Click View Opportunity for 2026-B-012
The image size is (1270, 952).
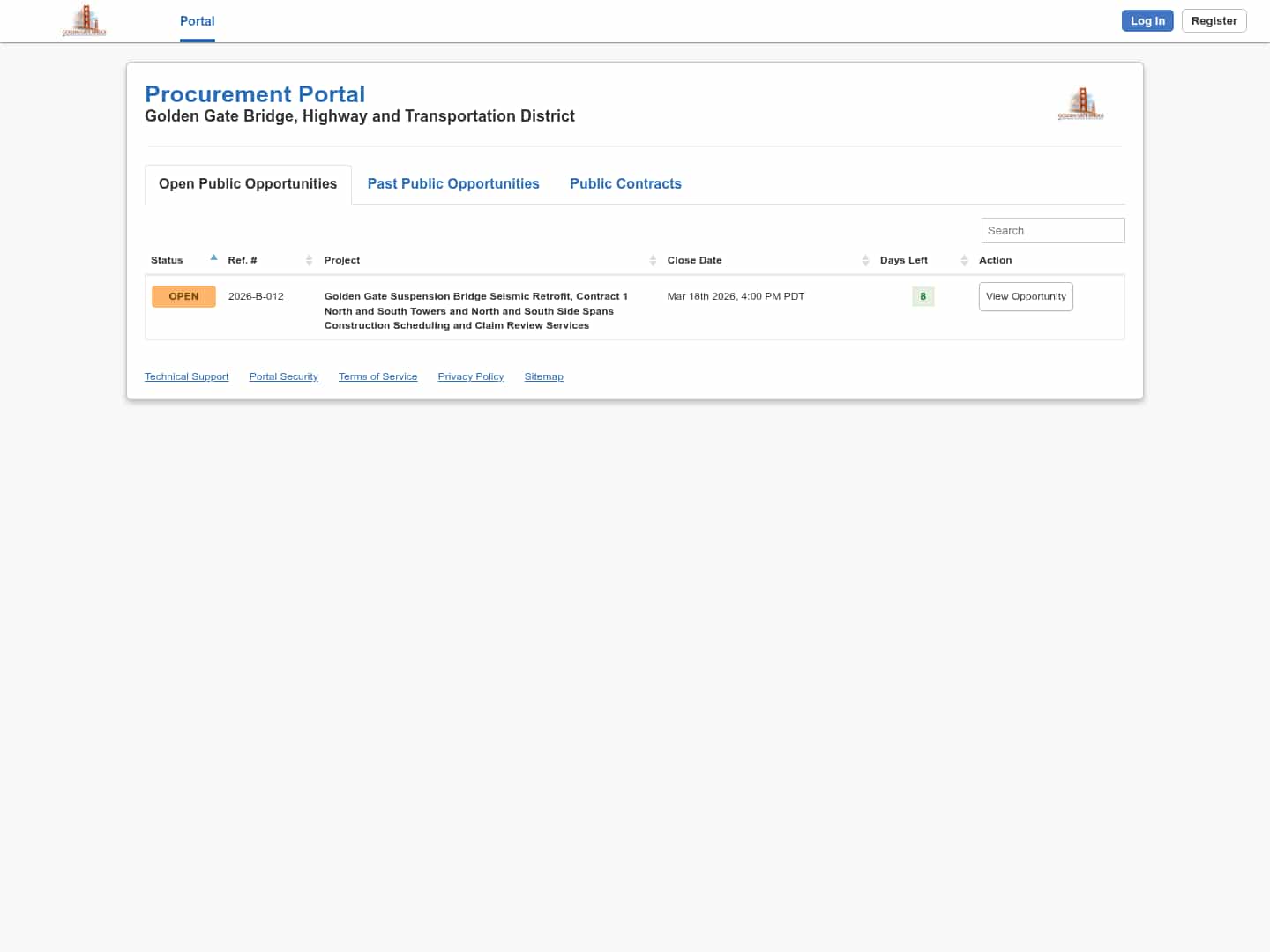[x=1026, y=296]
